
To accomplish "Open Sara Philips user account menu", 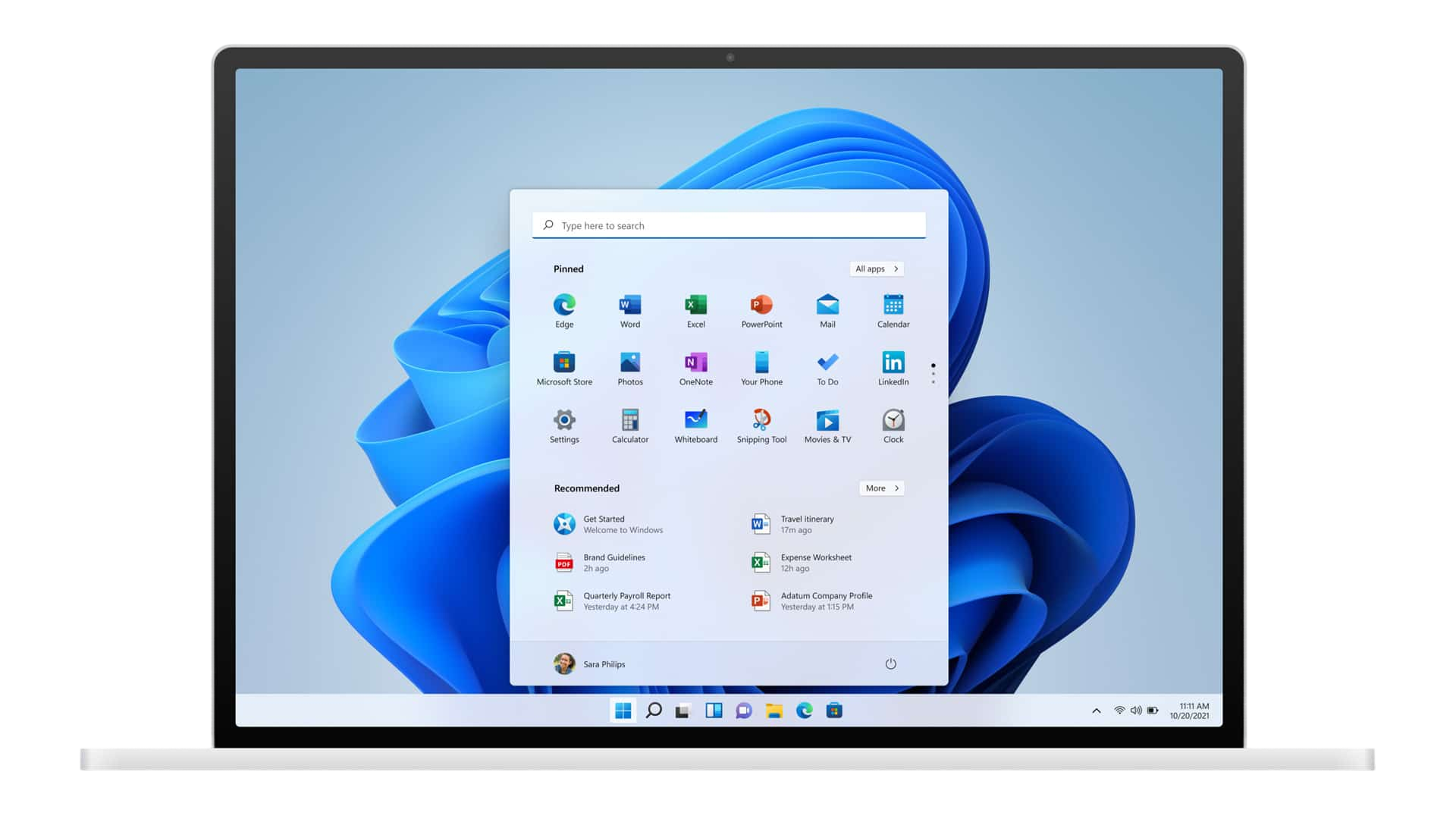I will point(590,664).
